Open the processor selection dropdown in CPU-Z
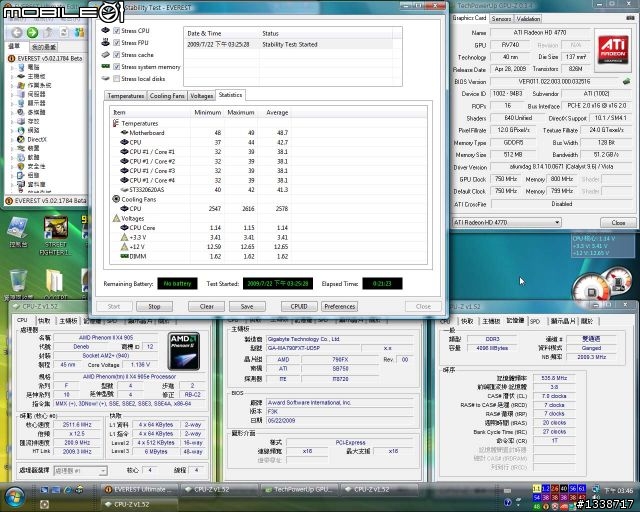The width and height of the screenshot is (640, 512). click(80, 471)
